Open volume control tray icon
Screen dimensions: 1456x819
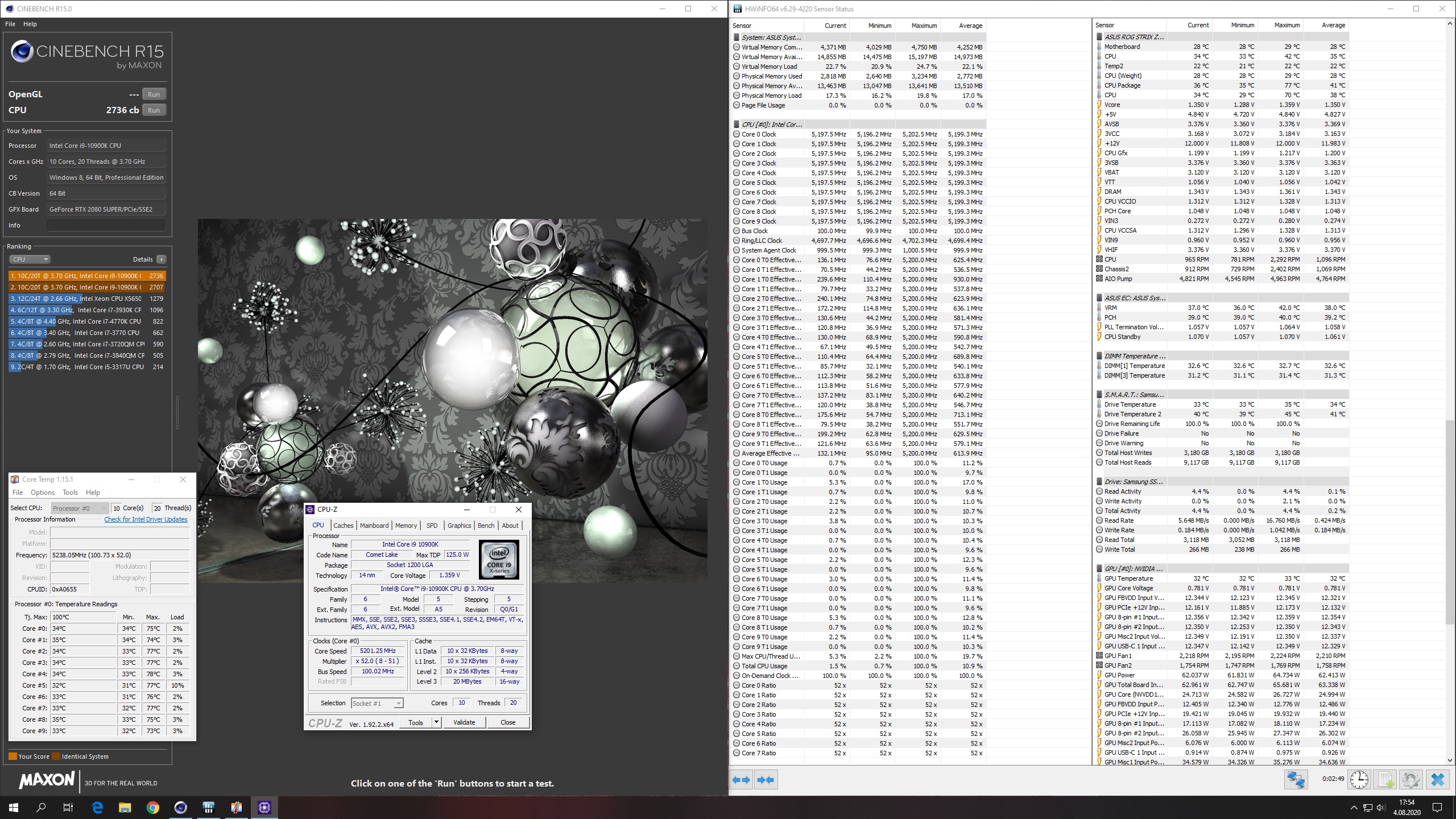(1380, 808)
